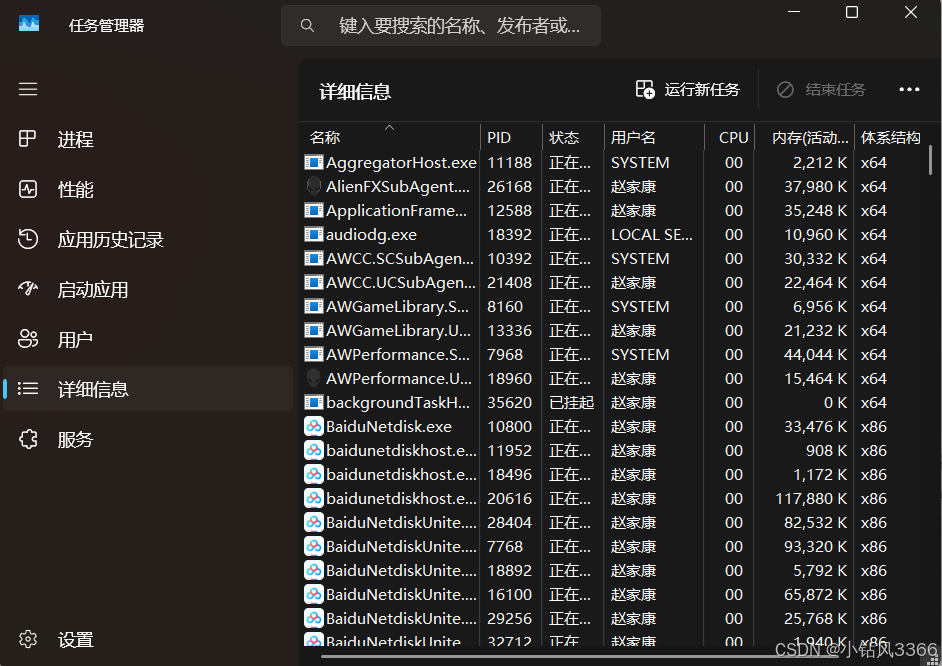Click the 性能 sidebar icon
942x666 pixels.
tap(28, 189)
